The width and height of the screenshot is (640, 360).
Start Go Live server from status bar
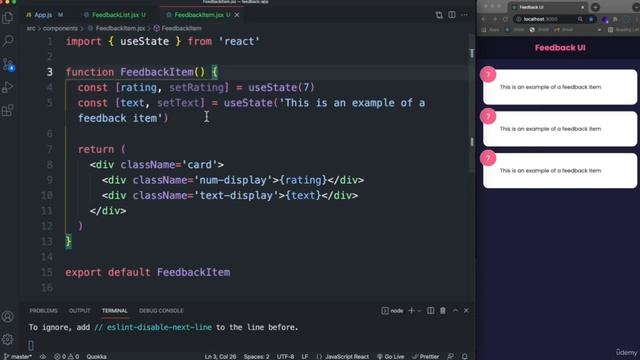click(391, 356)
